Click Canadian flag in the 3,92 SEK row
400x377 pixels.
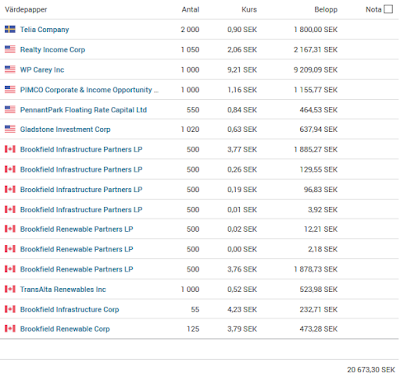pos(10,209)
